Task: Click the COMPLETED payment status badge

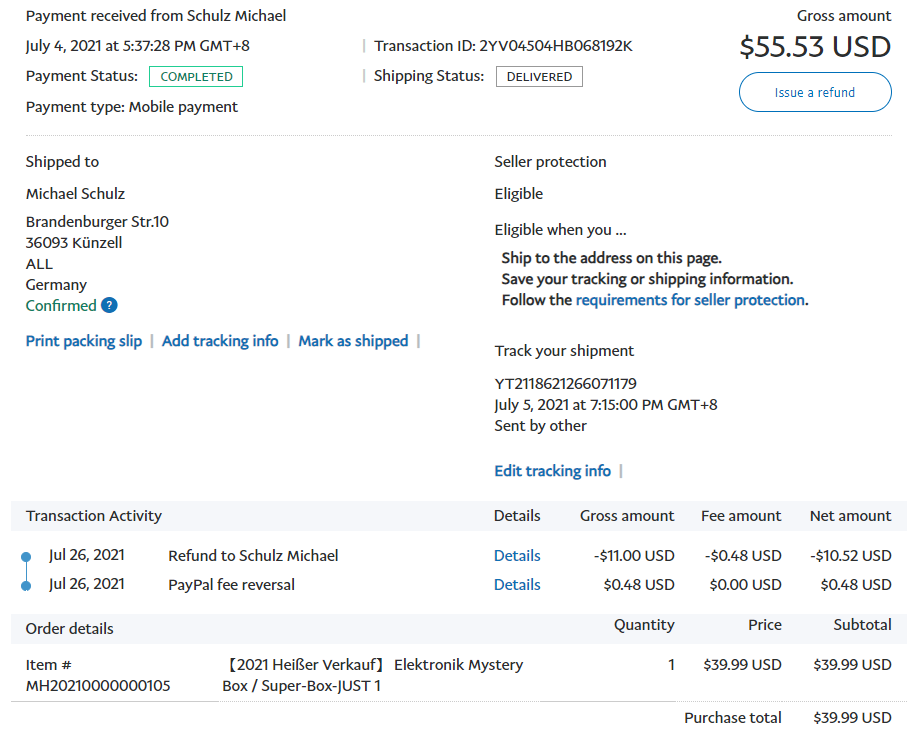Action: click(196, 77)
